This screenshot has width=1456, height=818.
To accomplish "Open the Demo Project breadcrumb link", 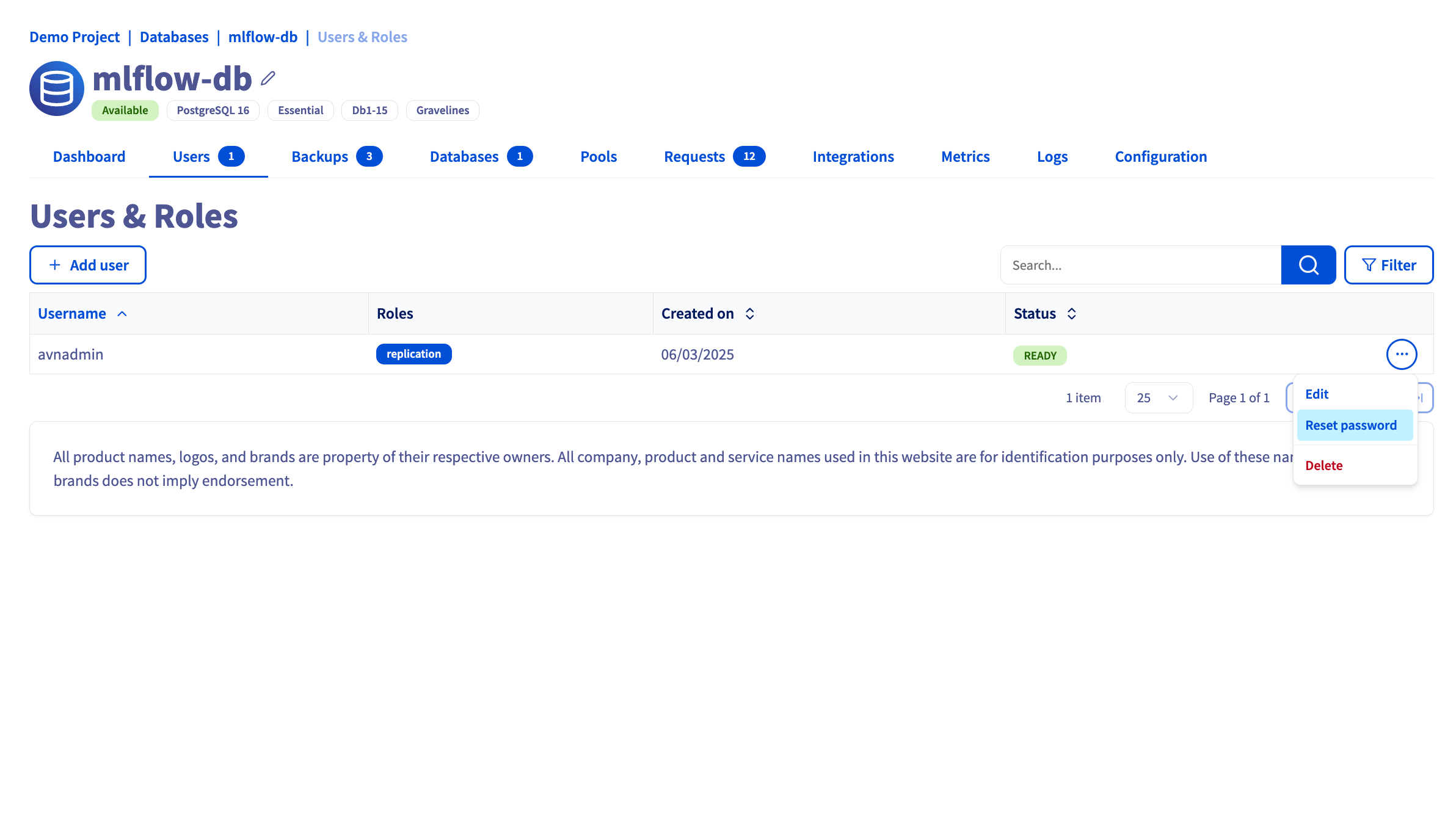I will coord(75,37).
